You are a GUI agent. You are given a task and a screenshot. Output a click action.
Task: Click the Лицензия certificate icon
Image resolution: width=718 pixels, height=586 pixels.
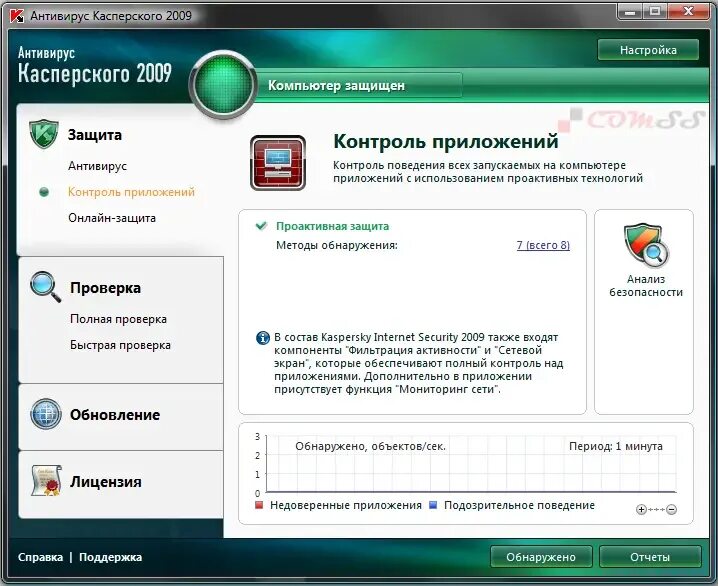pos(47,481)
